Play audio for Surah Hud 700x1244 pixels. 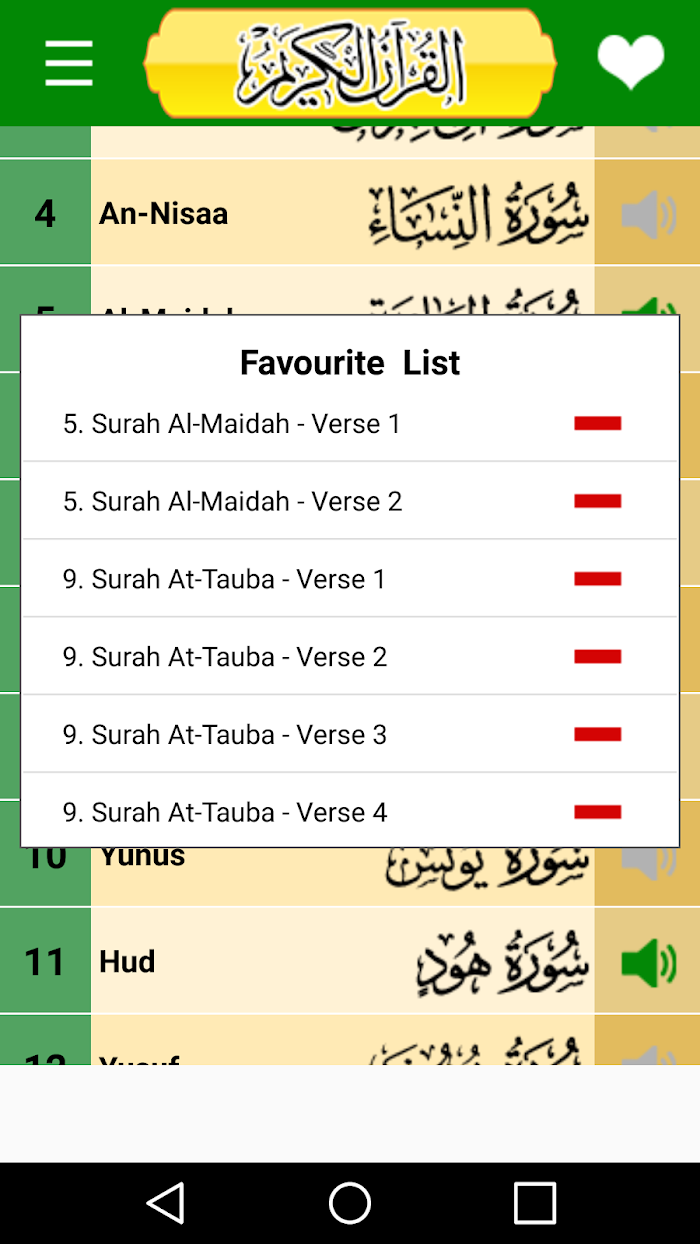click(x=648, y=962)
